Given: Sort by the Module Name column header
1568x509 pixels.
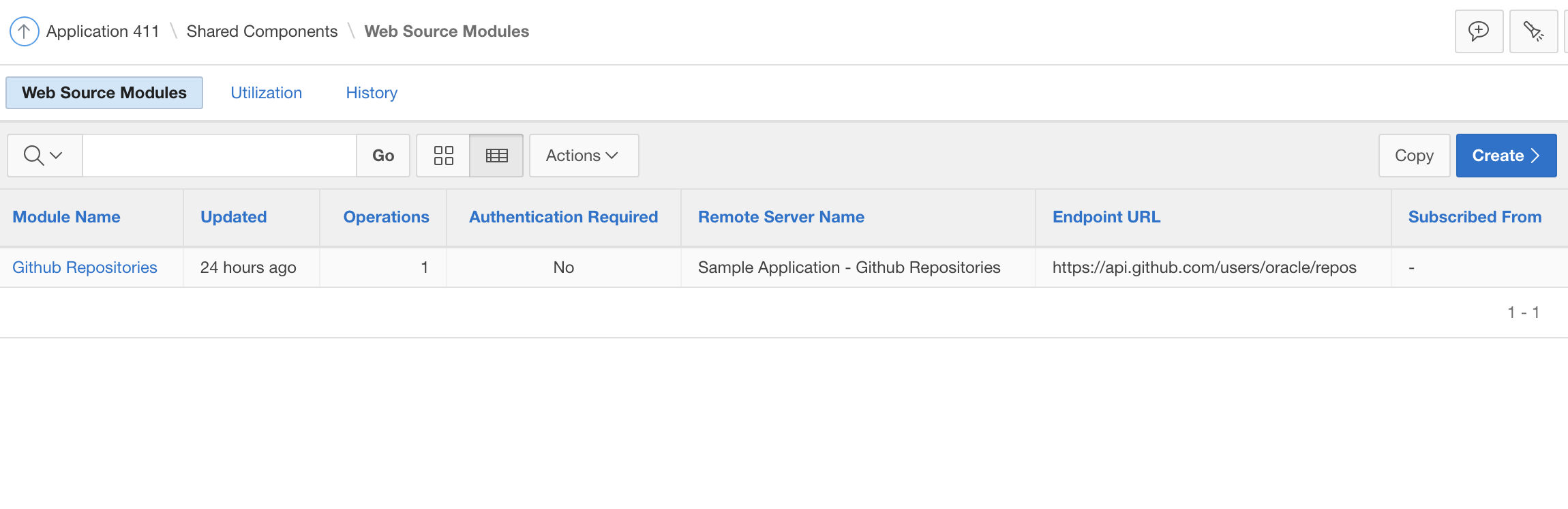Looking at the screenshot, I should pos(66,217).
